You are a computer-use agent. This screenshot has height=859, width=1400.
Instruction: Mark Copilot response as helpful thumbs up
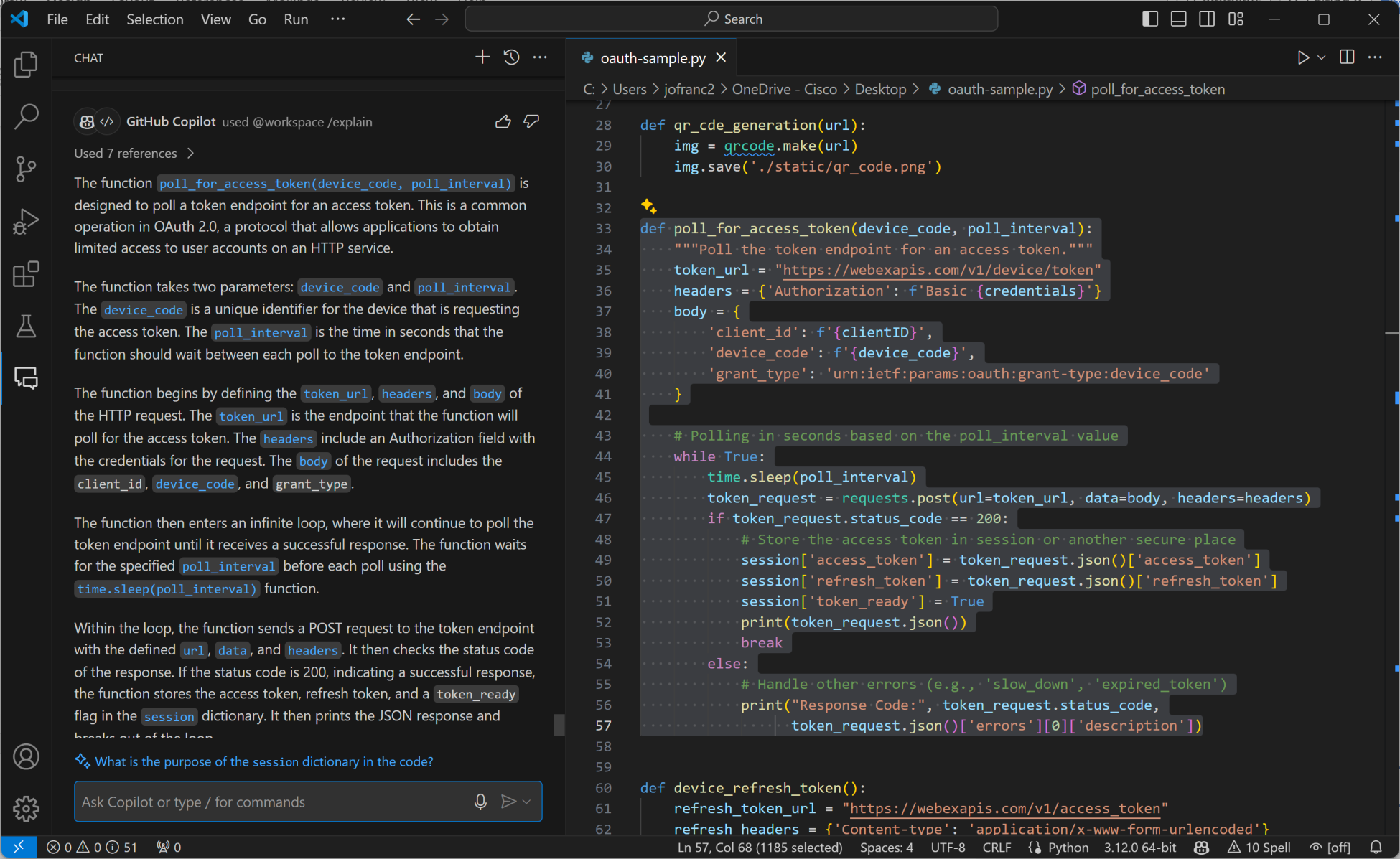[x=503, y=122]
